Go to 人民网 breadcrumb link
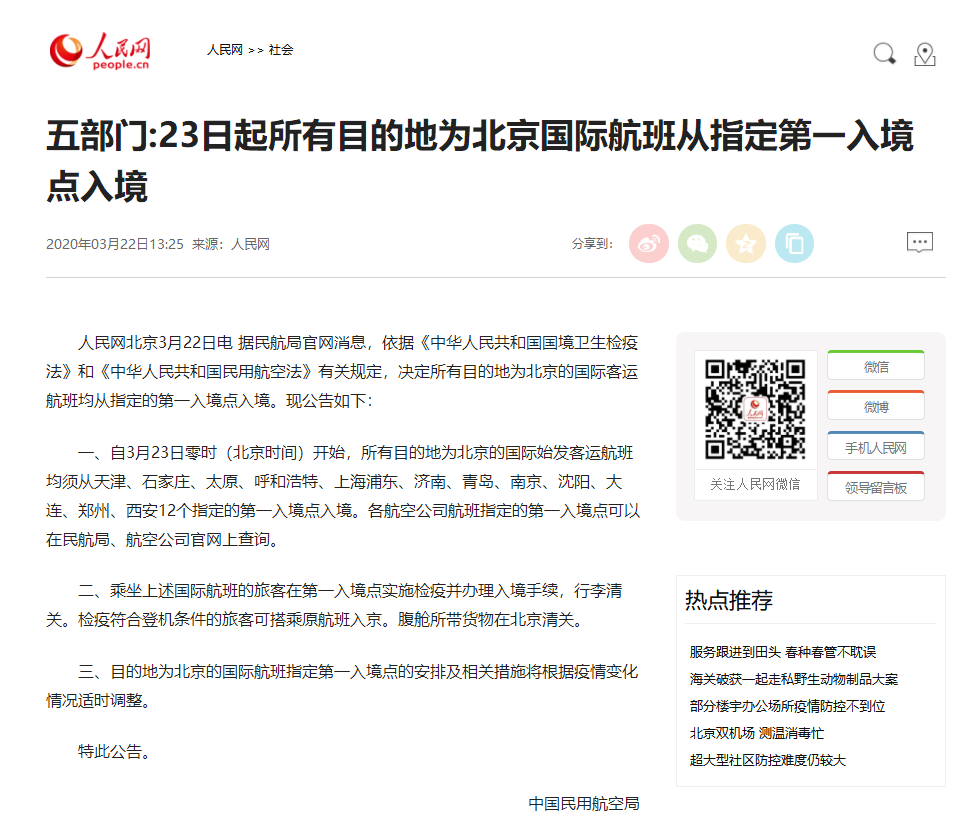Screen dimensions: 957x827 coord(225,50)
